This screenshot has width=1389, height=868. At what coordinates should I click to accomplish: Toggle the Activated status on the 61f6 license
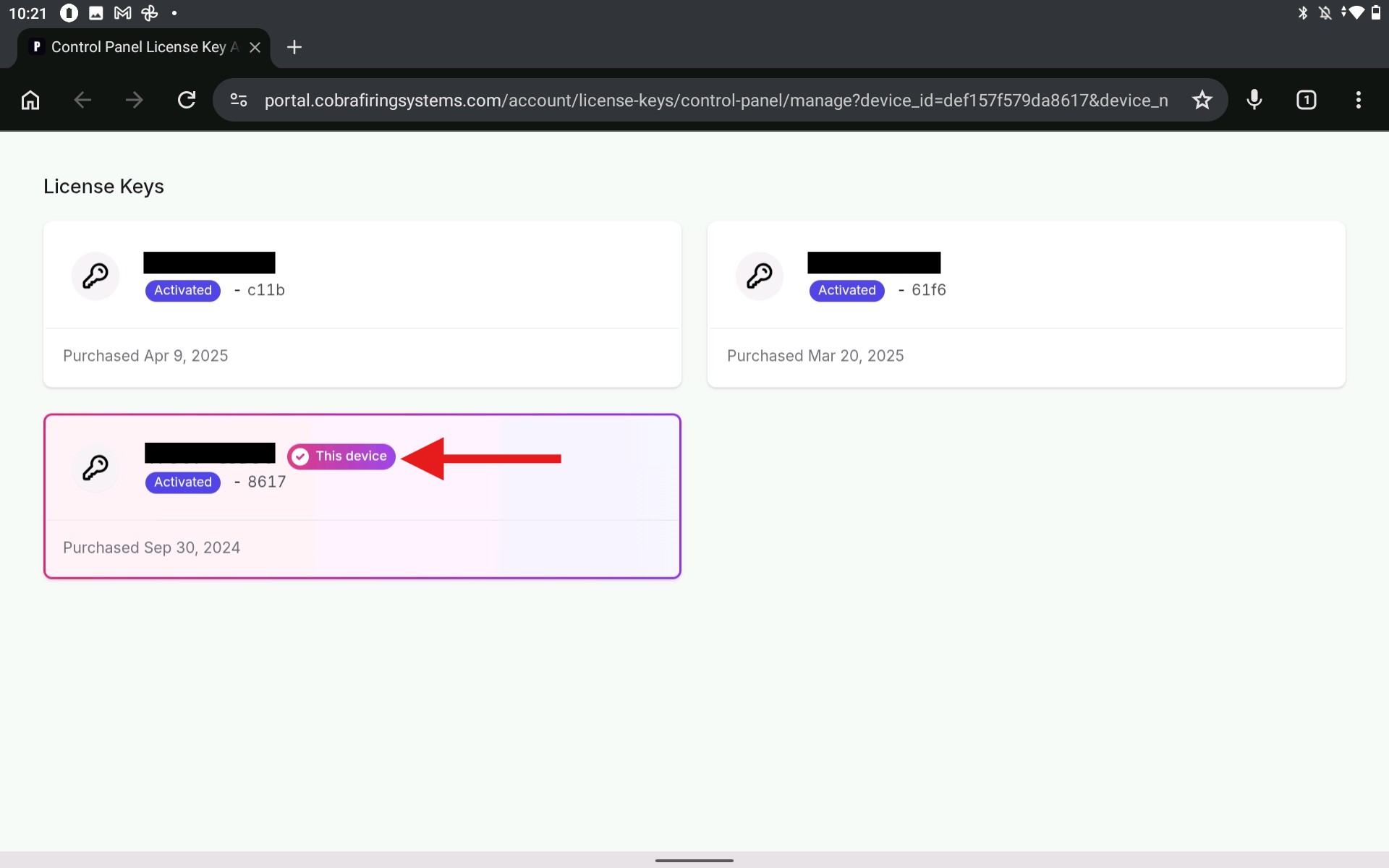[x=846, y=290]
